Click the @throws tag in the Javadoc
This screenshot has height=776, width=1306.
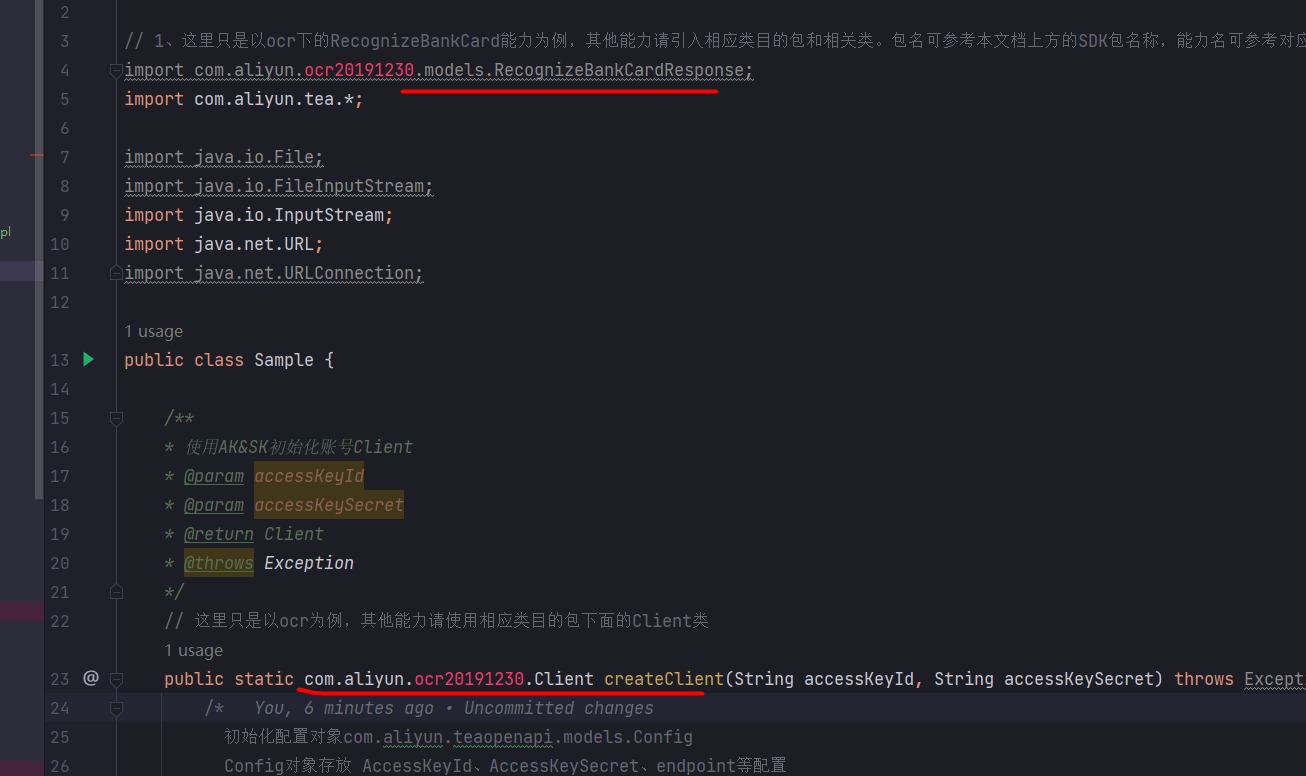[218, 563]
